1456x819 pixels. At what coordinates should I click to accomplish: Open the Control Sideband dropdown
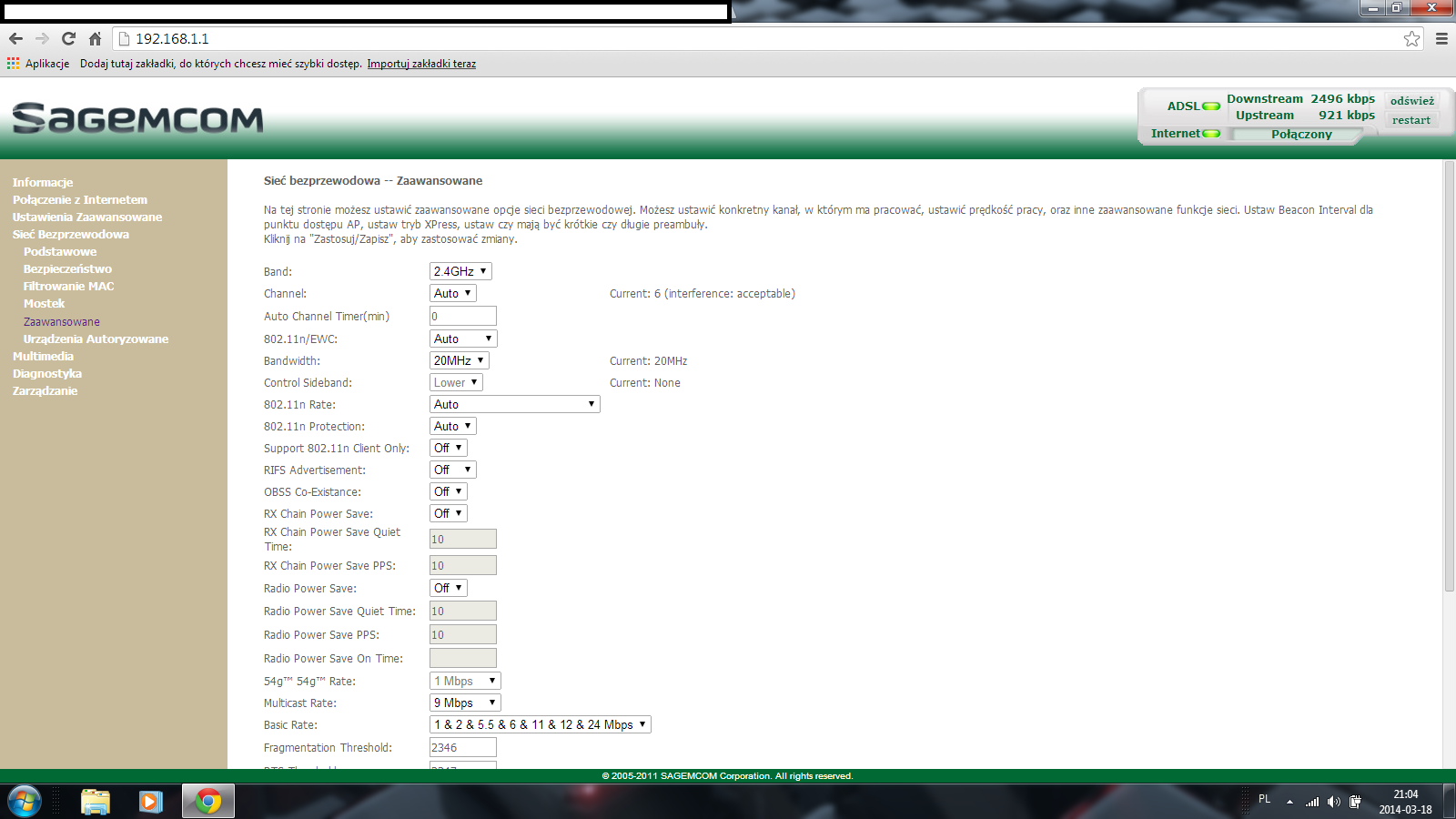(x=456, y=382)
